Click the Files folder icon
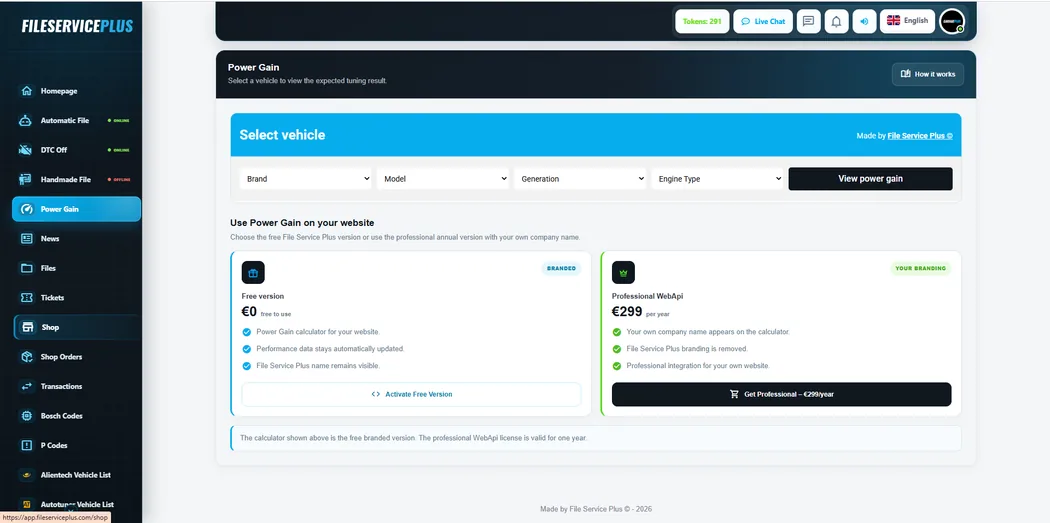Screen dimensions: 1050x523 (26, 268)
